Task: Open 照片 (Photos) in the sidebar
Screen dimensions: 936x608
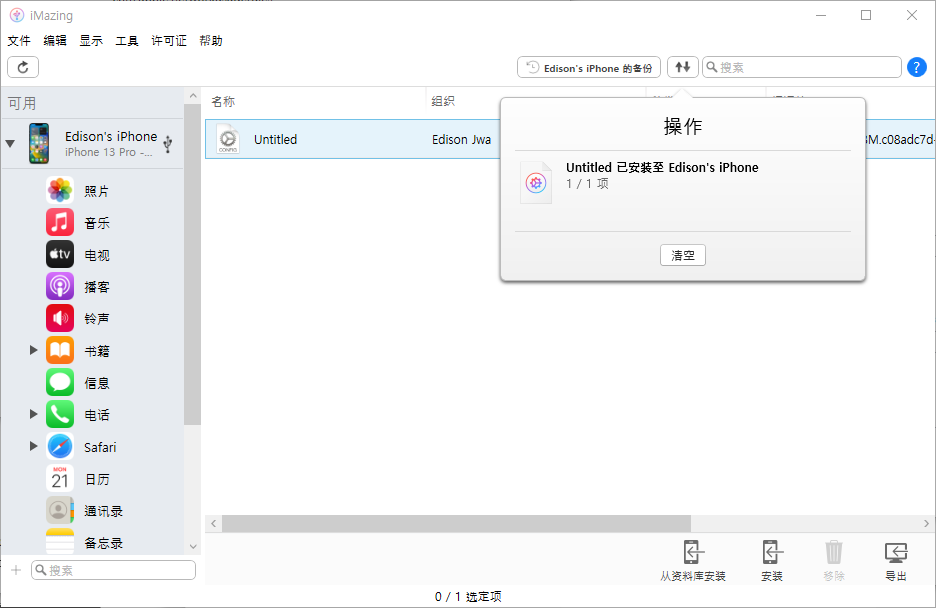Action: click(x=96, y=191)
